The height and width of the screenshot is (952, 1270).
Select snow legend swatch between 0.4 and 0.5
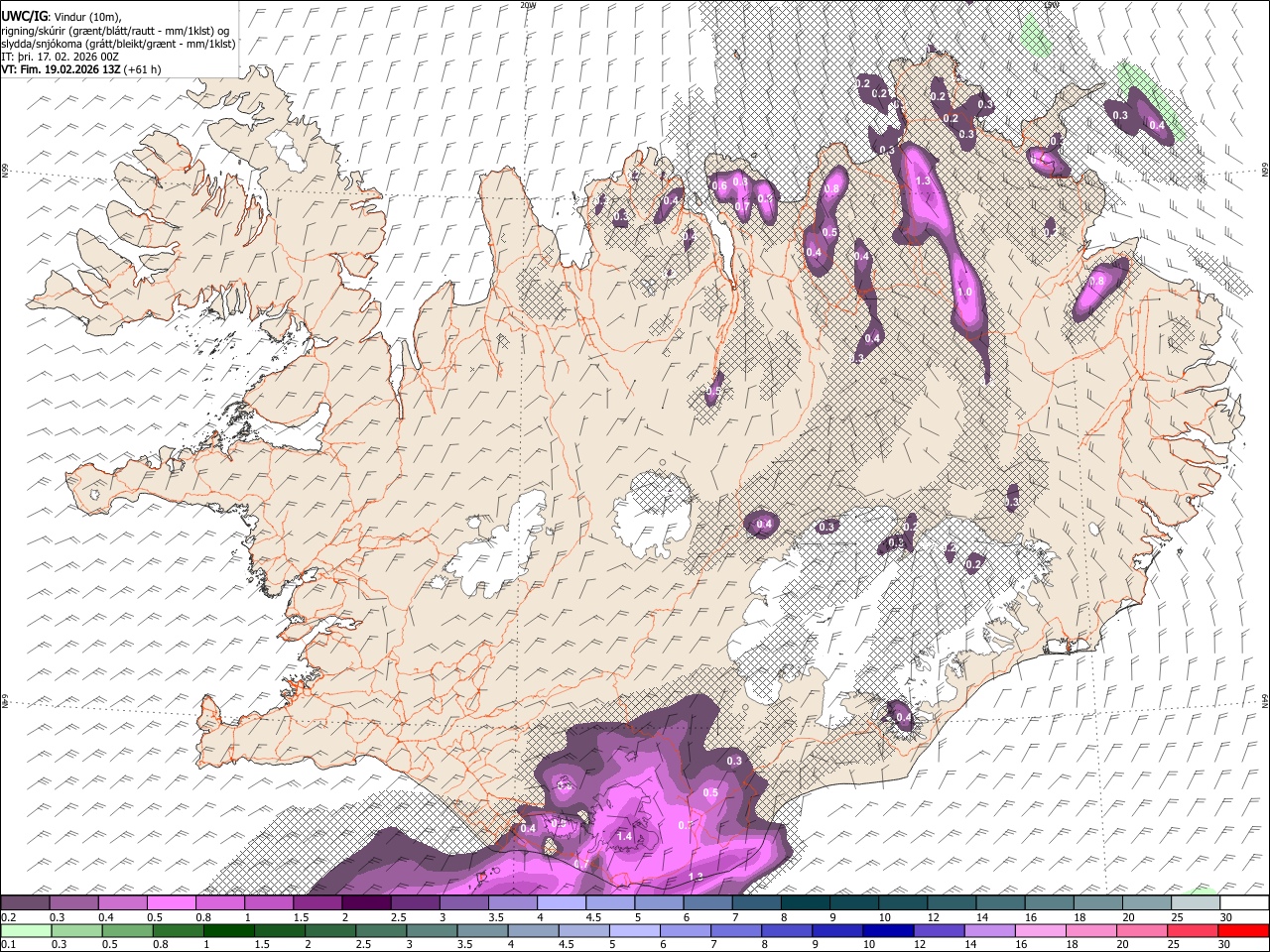(123, 903)
